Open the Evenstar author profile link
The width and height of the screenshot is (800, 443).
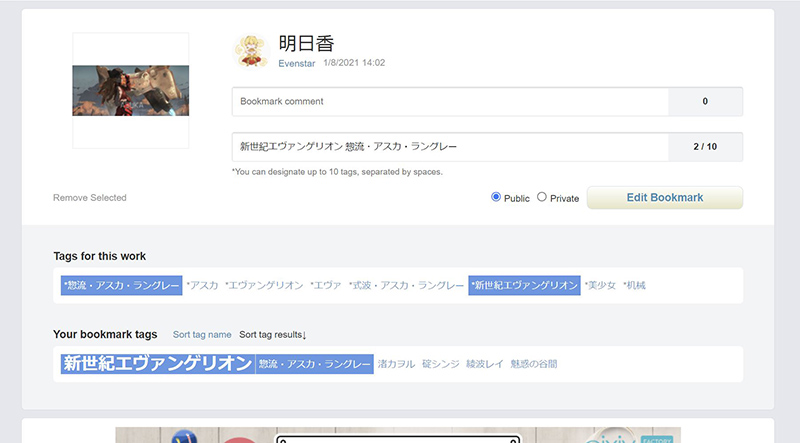point(296,63)
